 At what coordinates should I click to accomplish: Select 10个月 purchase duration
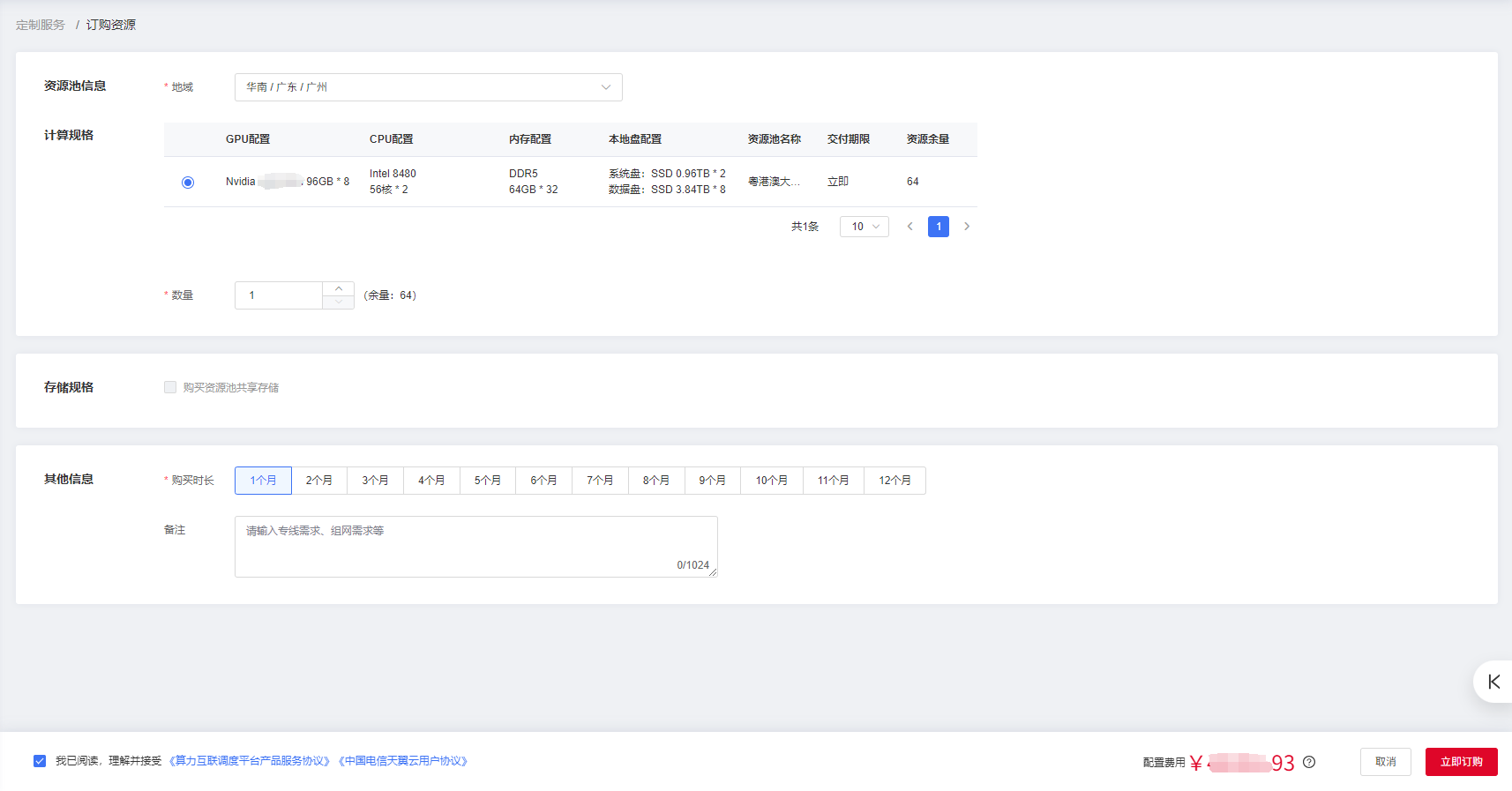tap(772, 481)
